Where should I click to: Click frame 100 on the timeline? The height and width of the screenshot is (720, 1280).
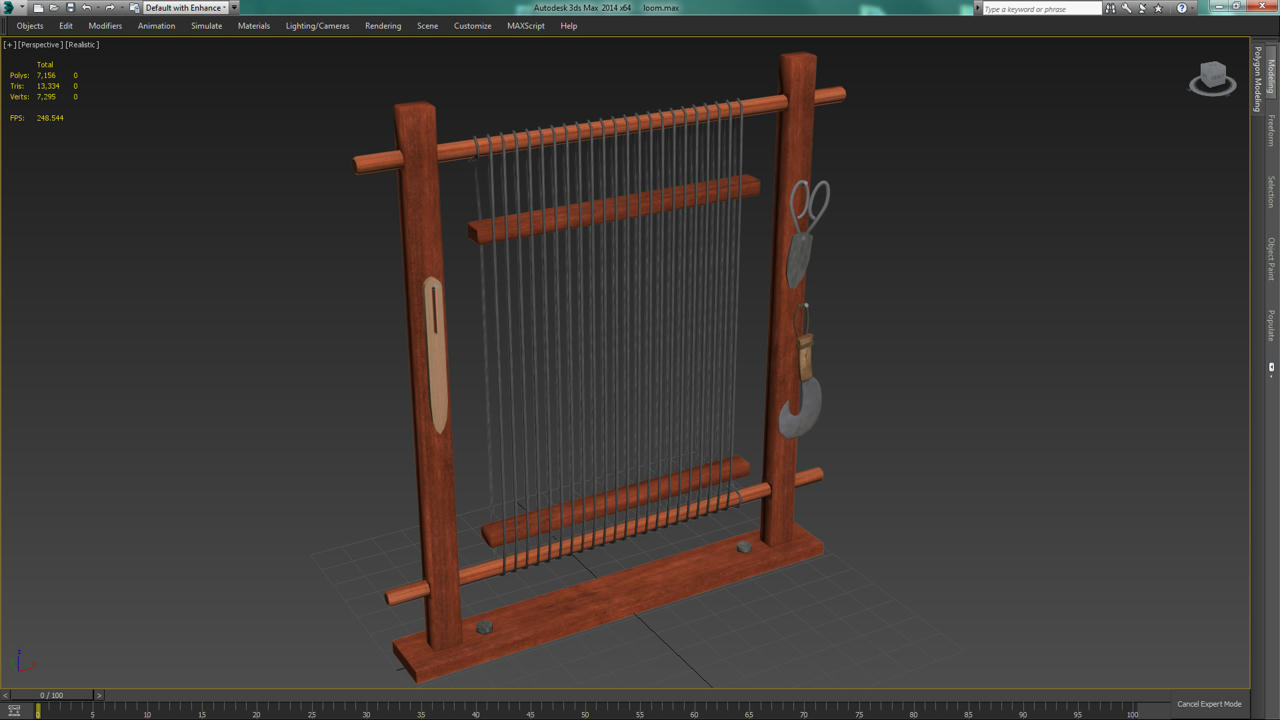click(1132, 714)
